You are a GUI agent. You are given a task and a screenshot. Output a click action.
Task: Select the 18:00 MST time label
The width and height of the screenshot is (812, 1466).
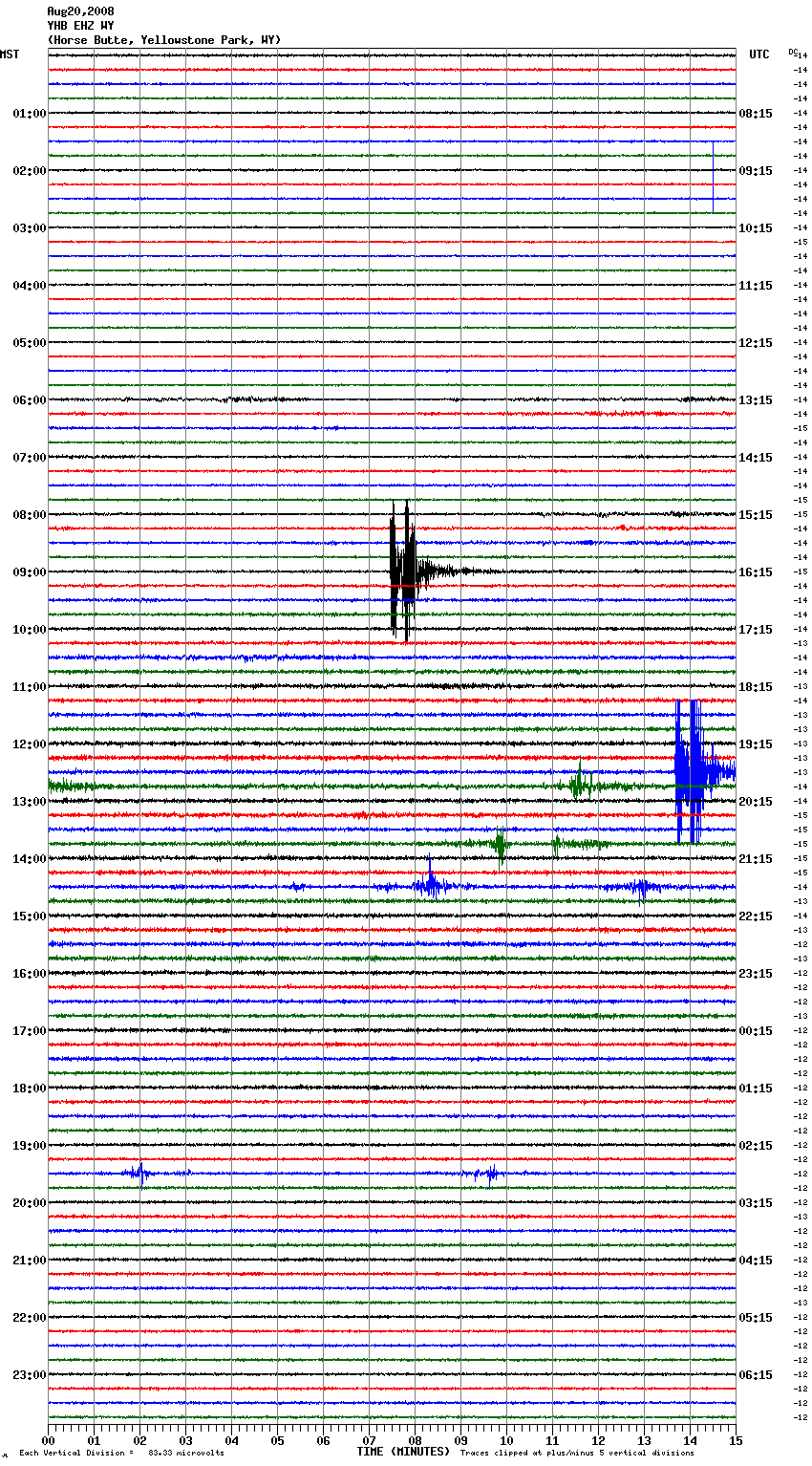pyautogui.click(x=29, y=1089)
